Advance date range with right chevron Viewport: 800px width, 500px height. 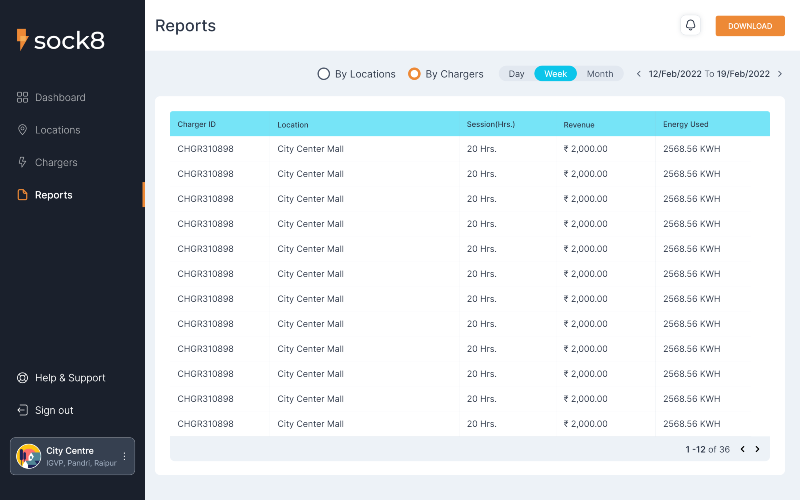pos(780,74)
